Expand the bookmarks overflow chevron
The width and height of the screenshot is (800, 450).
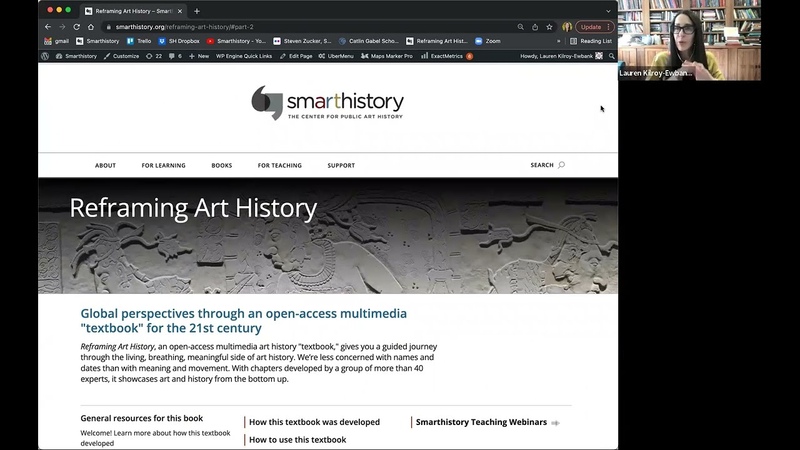559,41
